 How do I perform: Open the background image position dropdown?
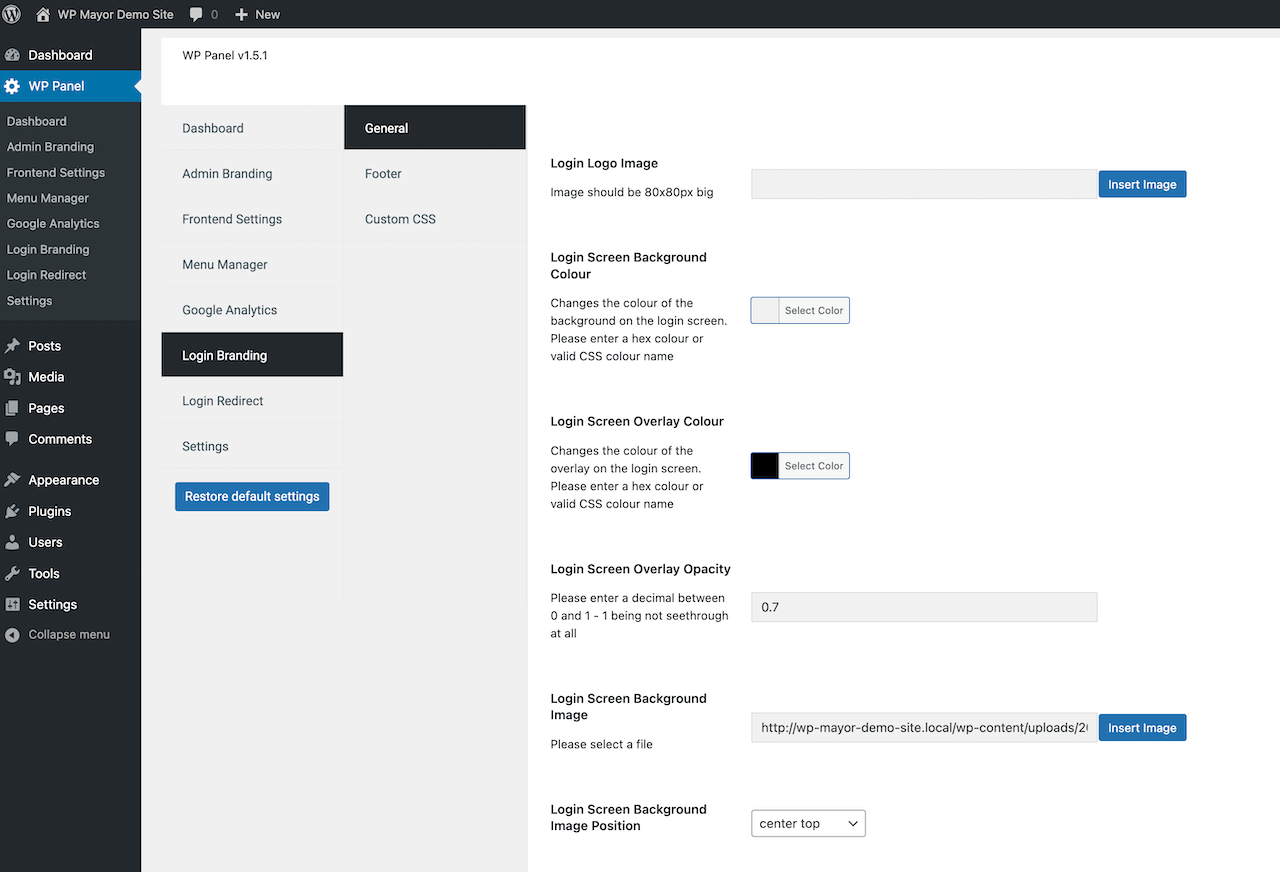[808, 823]
